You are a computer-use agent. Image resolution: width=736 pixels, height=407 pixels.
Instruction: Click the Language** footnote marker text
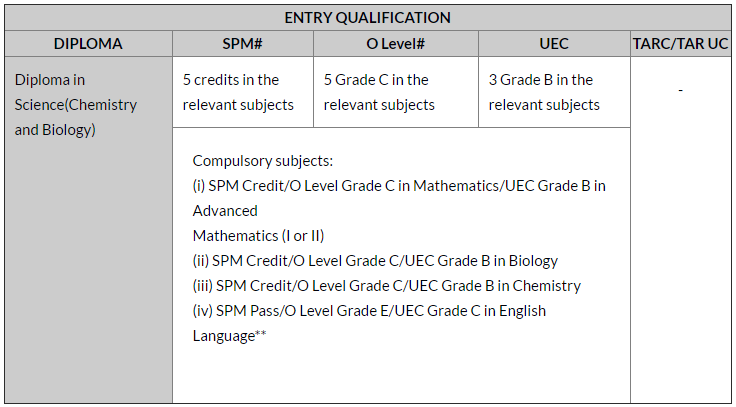[229, 336]
